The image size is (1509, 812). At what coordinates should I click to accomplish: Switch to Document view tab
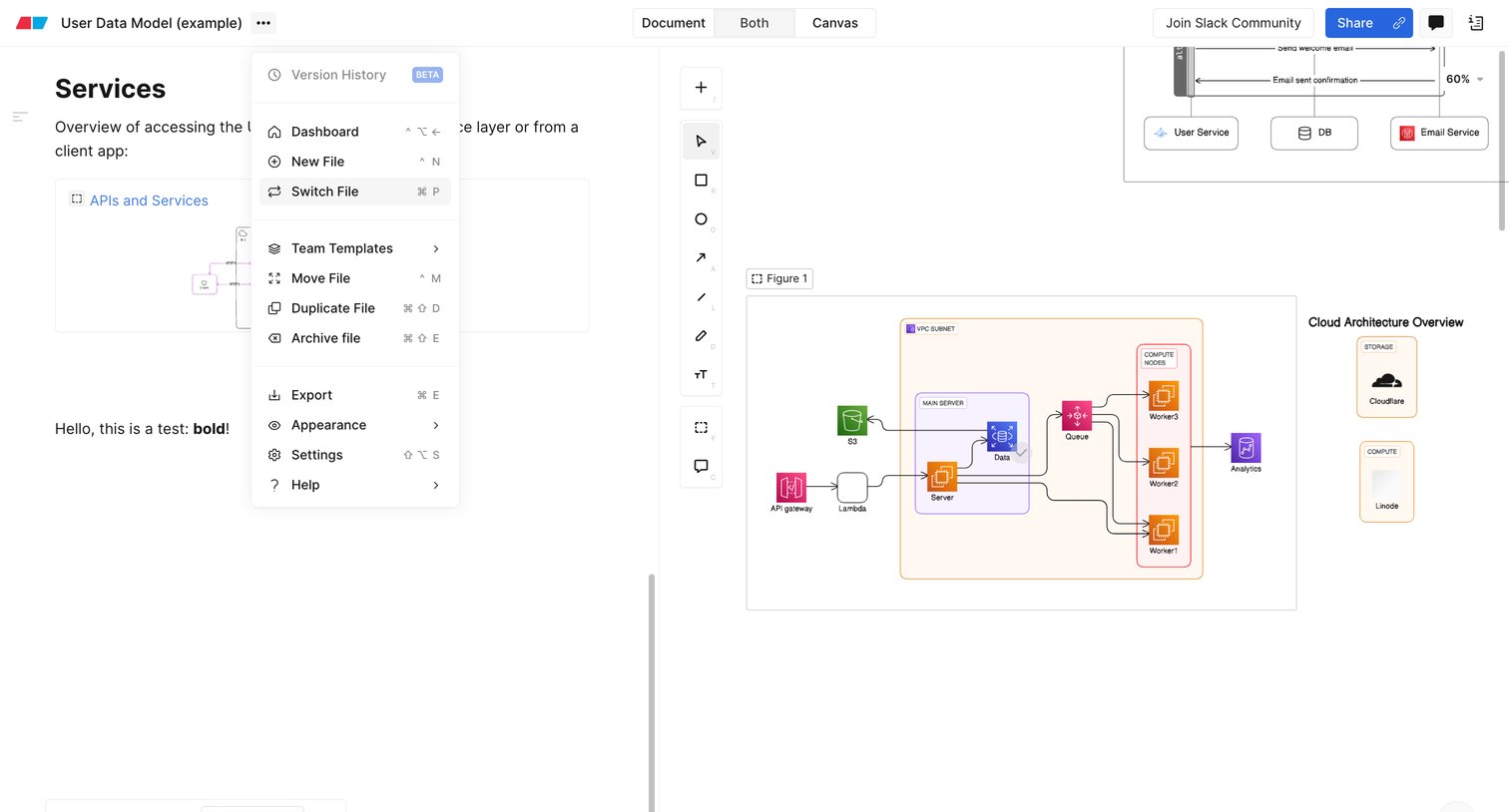click(674, 23)
